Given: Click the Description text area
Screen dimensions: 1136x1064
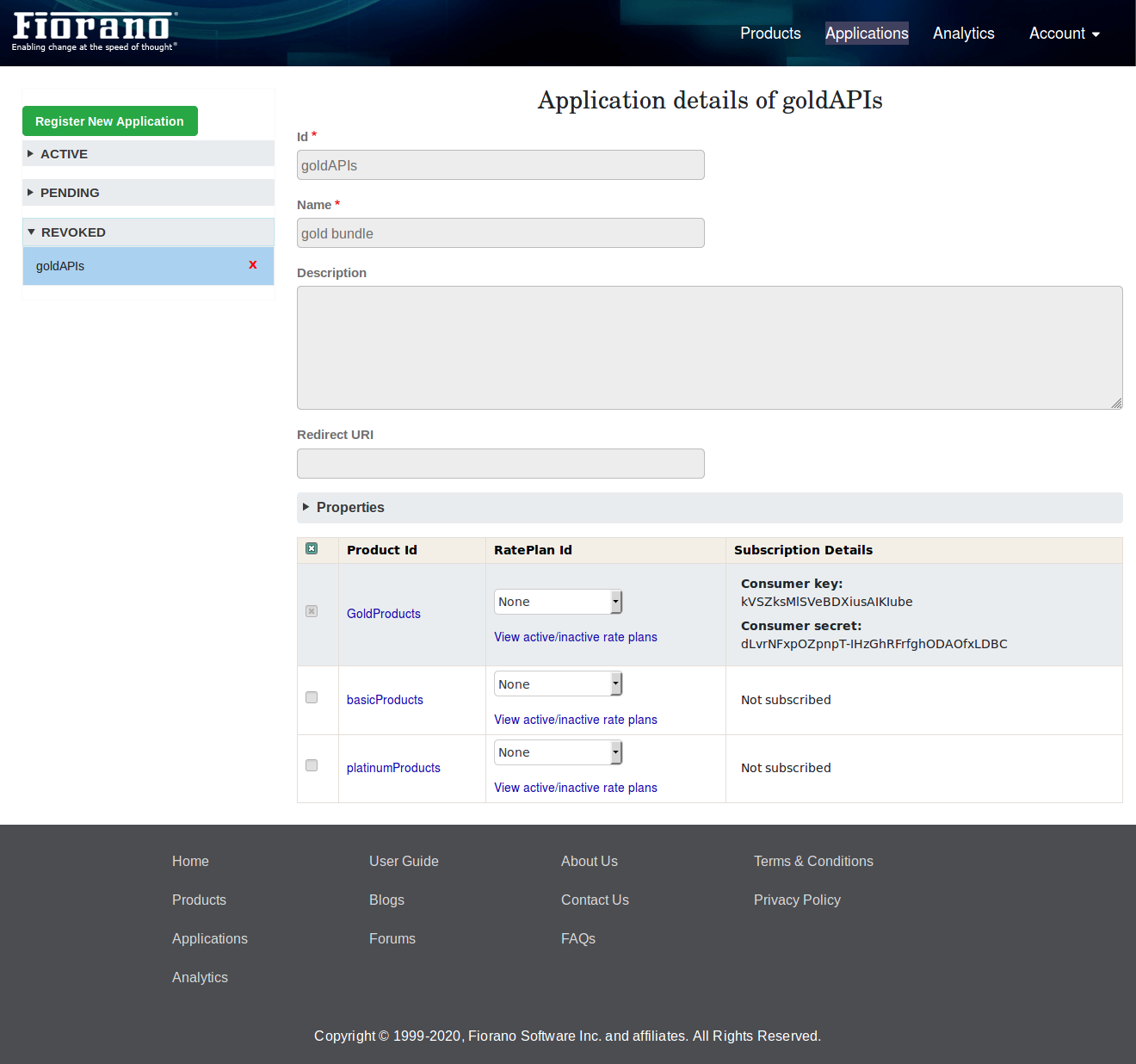Looking at the screenshot, I should [710, 348].
